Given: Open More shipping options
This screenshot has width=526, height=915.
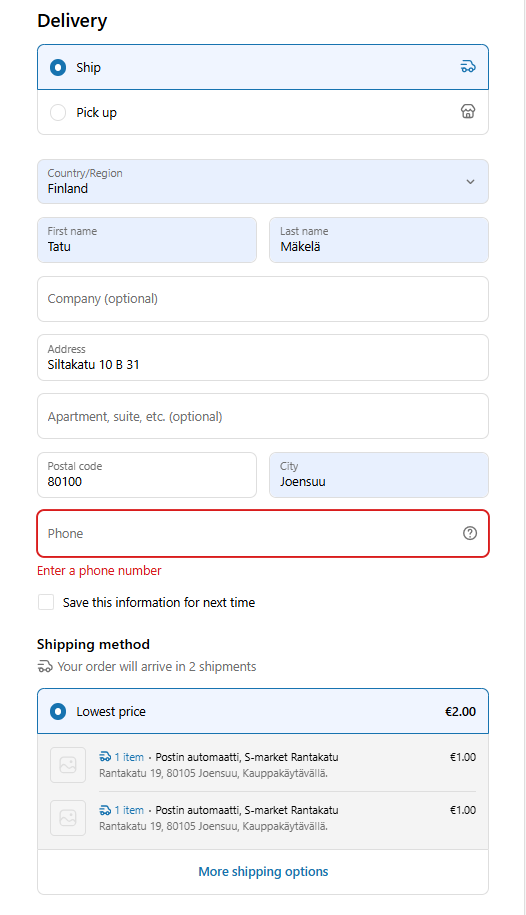Looking at the screenshot, I should click(263, 871).
